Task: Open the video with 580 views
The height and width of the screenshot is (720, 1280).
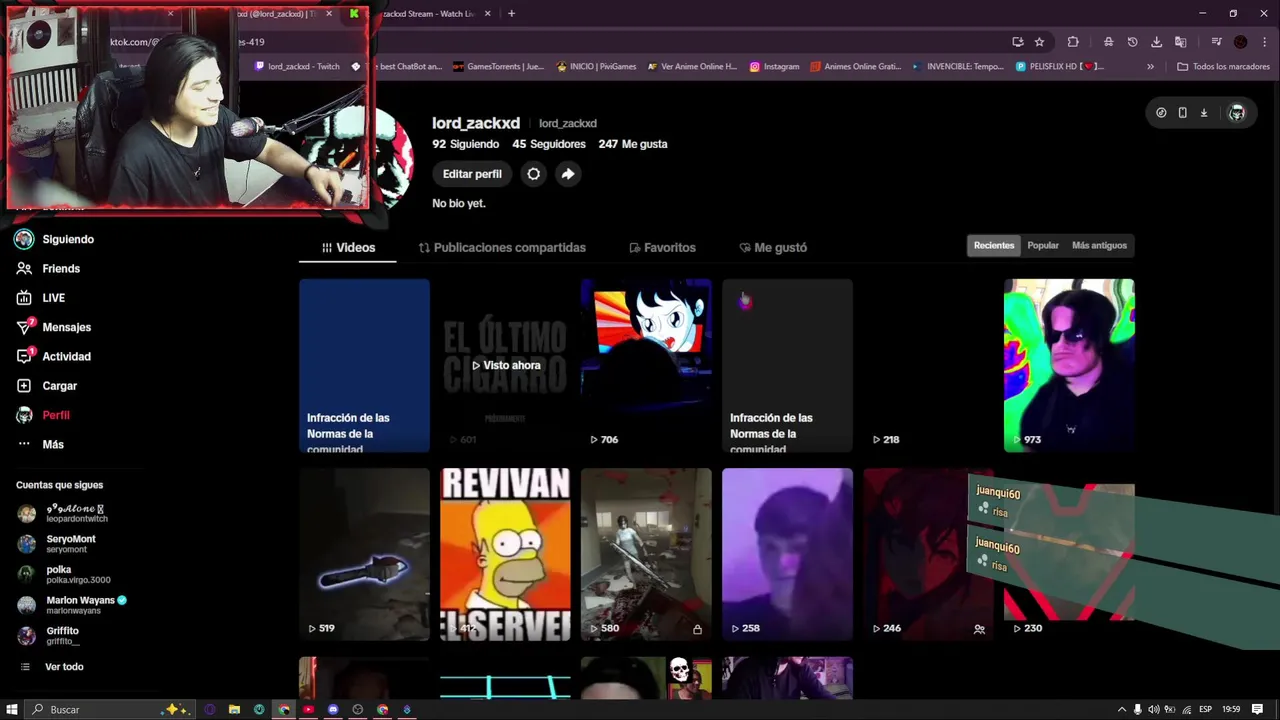Action: point(646,554)
